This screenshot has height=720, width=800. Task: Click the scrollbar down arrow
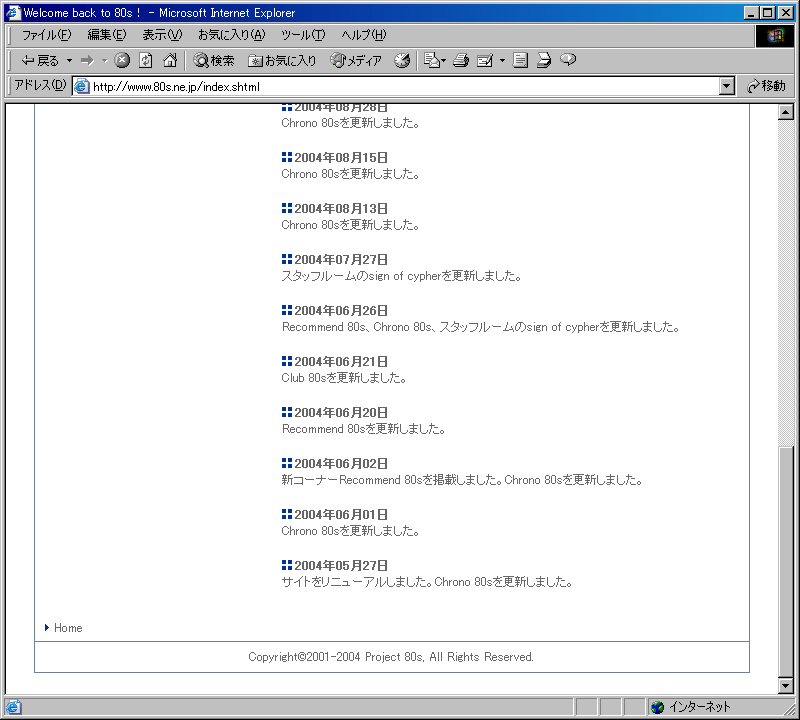point(786,686)
